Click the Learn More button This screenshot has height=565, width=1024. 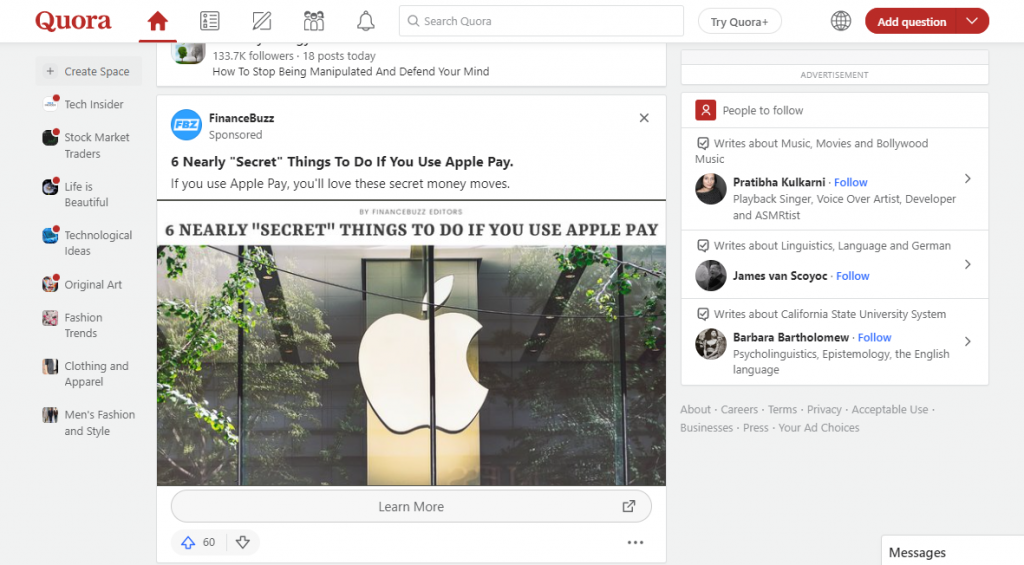(411, 506)
